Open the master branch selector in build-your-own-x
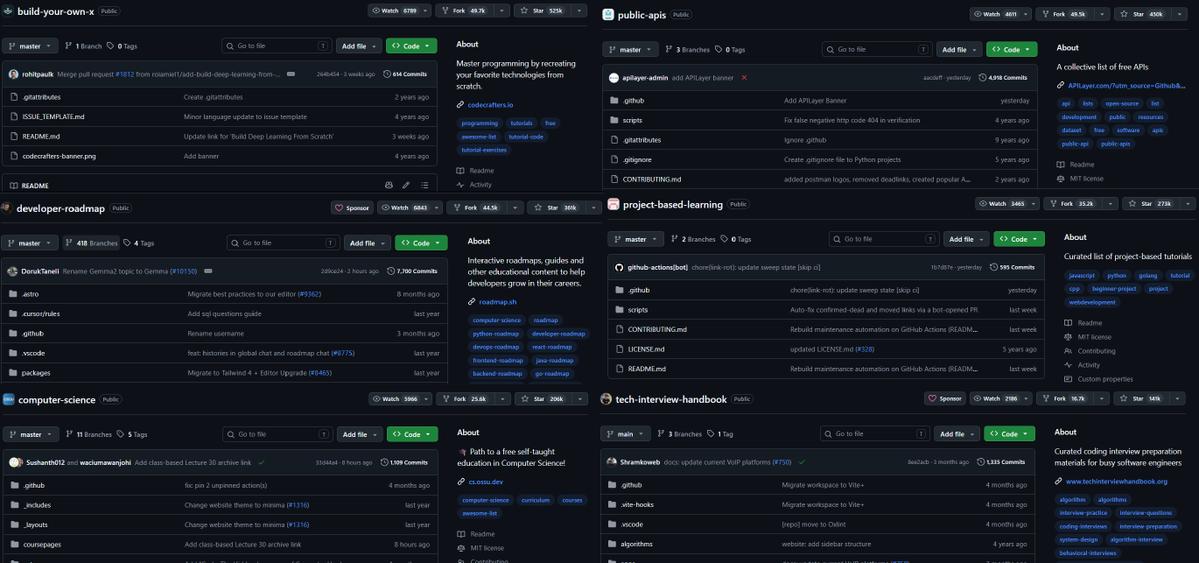This screenshot has width=1199, height=563. (x=30, y=46)
